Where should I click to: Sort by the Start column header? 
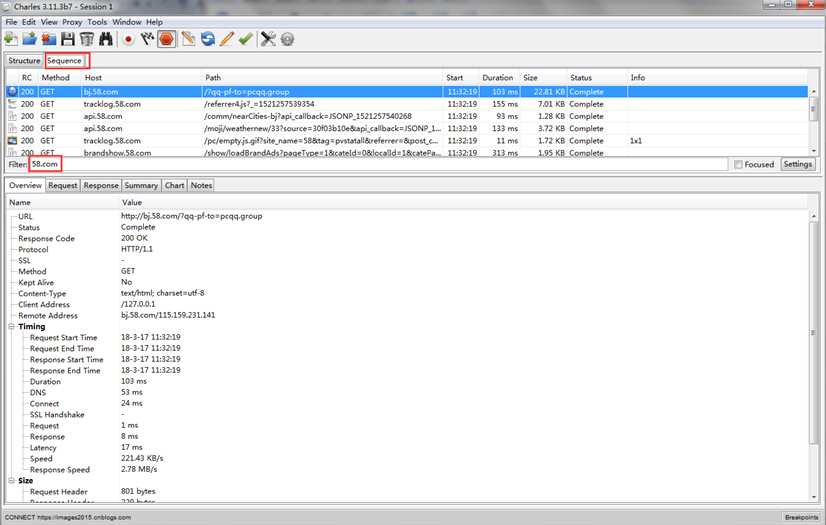(x=461, y=77)
